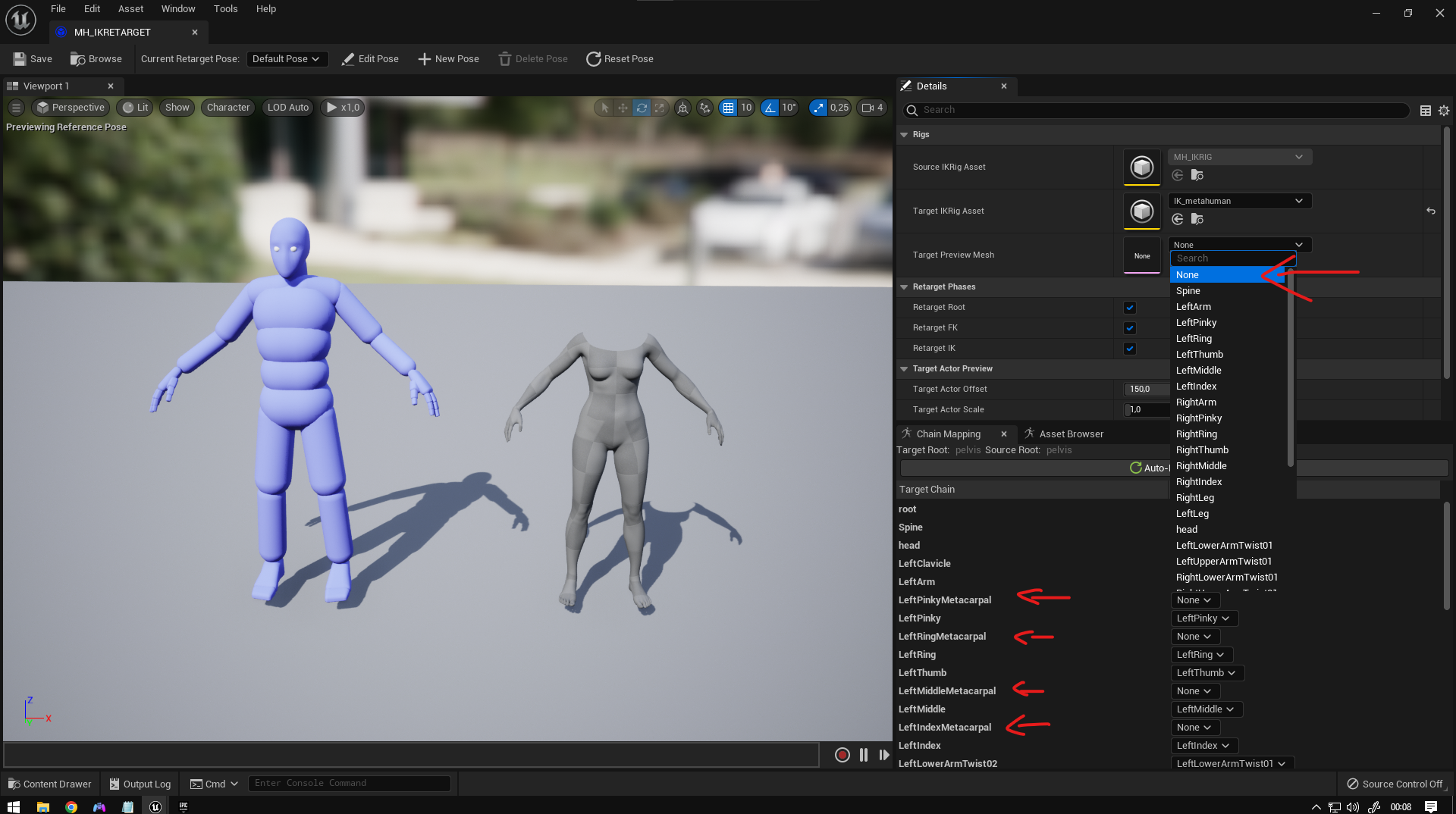Toggle grid snapping icon in viewport toolbar
The image size is (1456, 814).
[x=728, y=108]
